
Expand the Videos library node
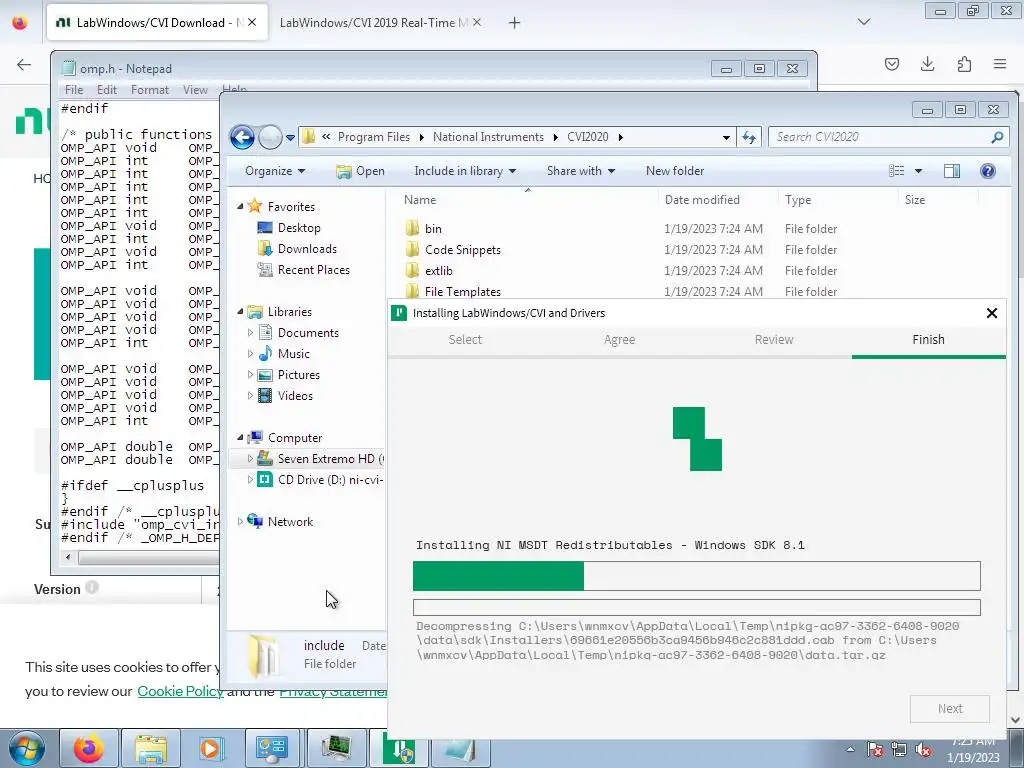click(250, 396)
